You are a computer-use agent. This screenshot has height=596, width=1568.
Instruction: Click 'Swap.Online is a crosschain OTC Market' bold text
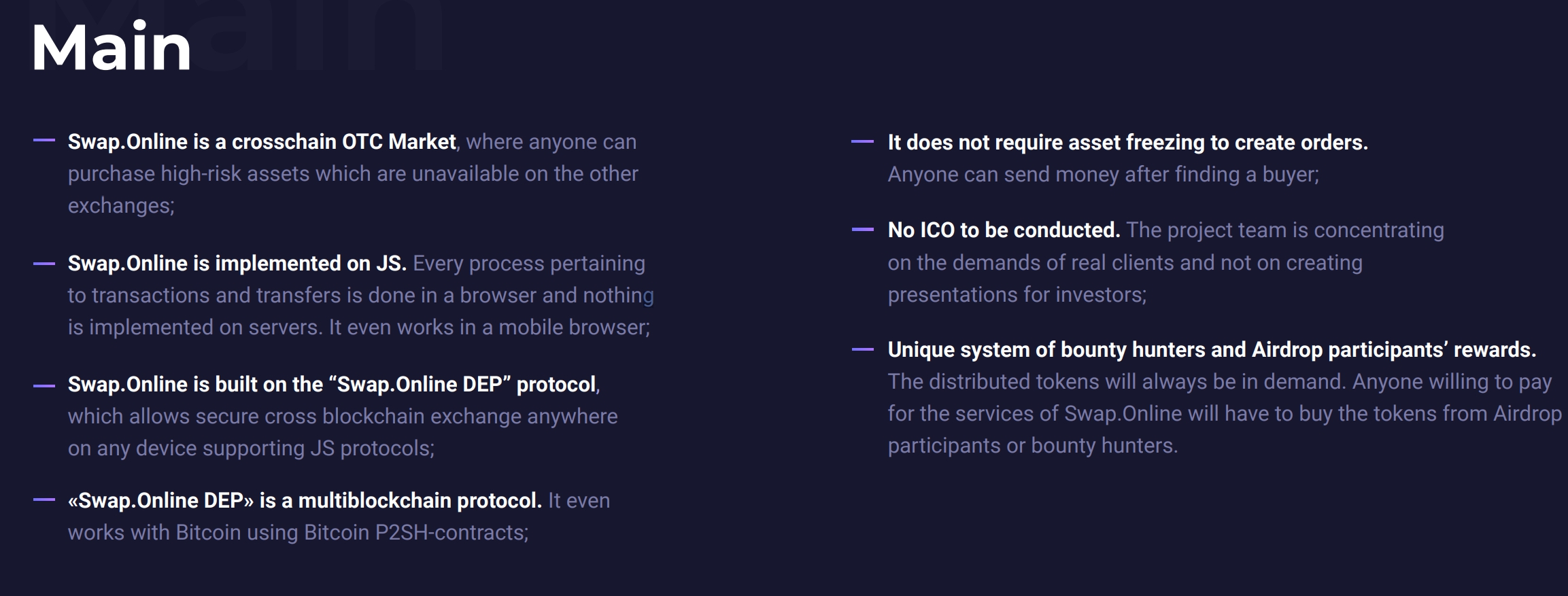coord(262,141)
